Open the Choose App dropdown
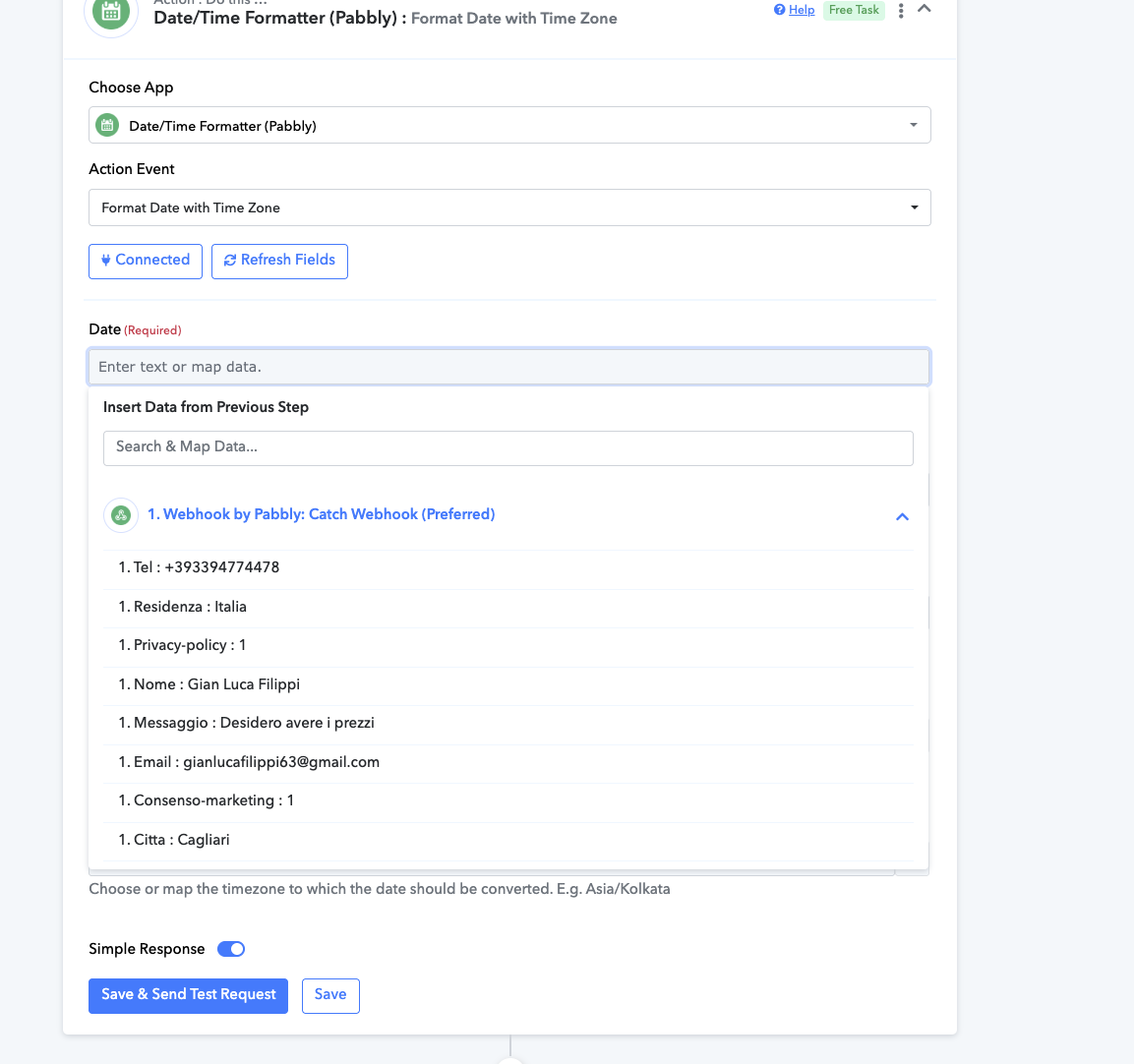 pos(509,125)
